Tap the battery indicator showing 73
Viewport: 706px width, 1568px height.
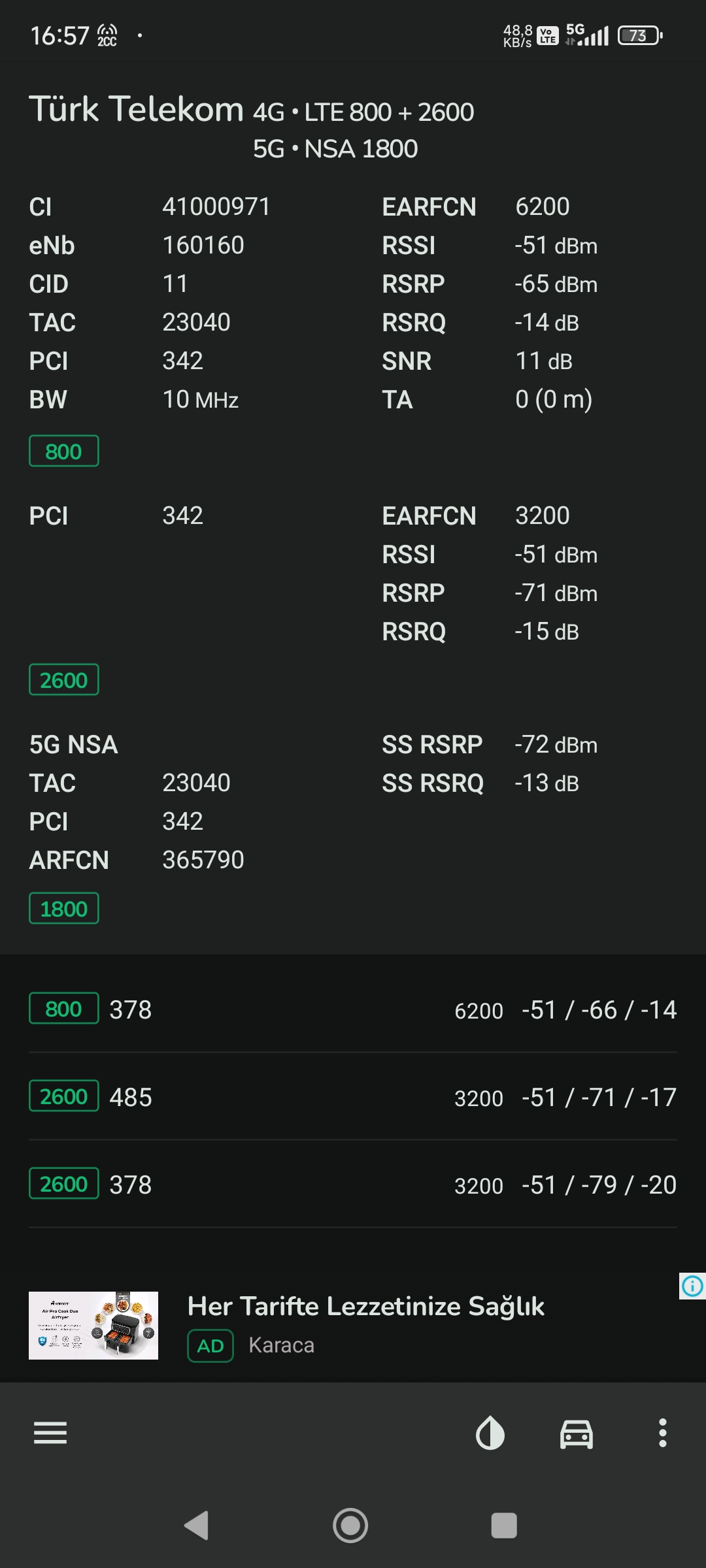(640, 35)
